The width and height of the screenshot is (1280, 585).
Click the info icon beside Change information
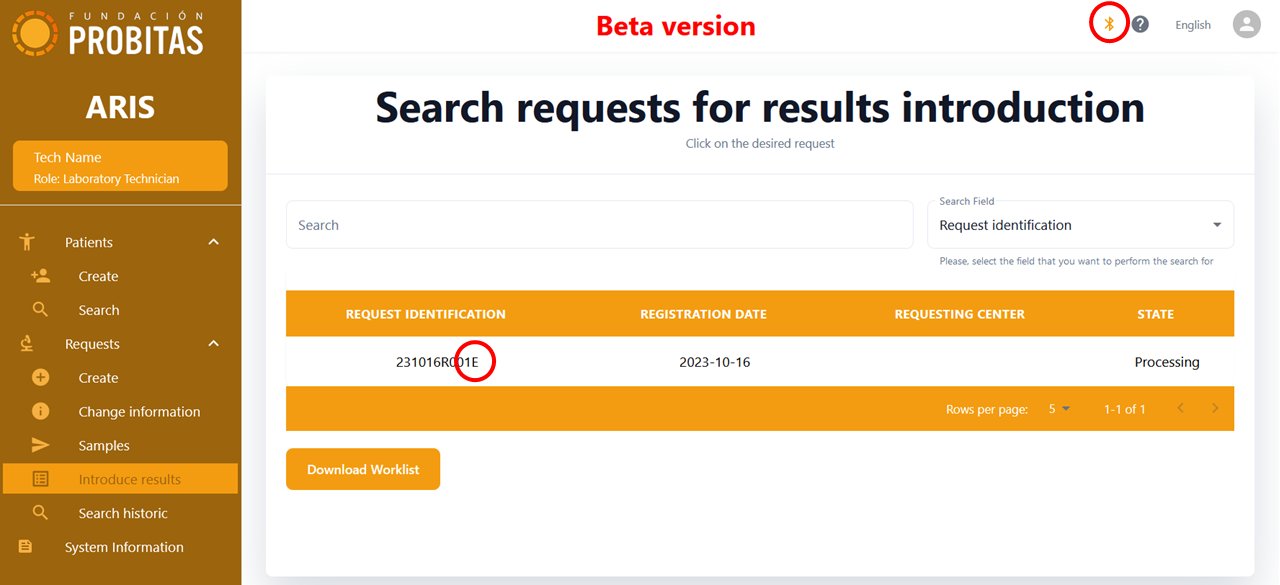pyautogui.click(x=40, y=411)
